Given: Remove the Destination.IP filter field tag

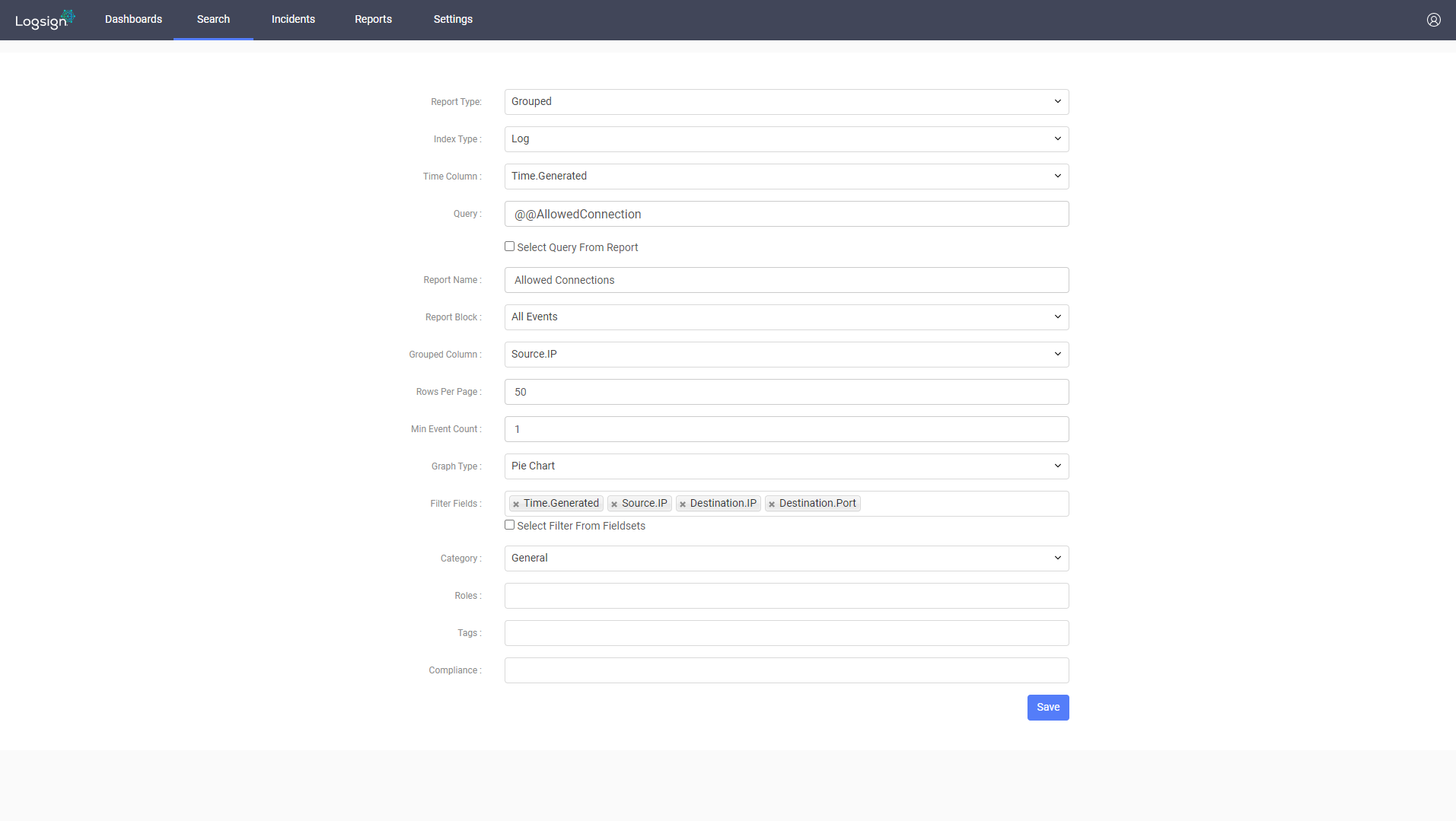Looking at the screenshot, I should 683,504.
